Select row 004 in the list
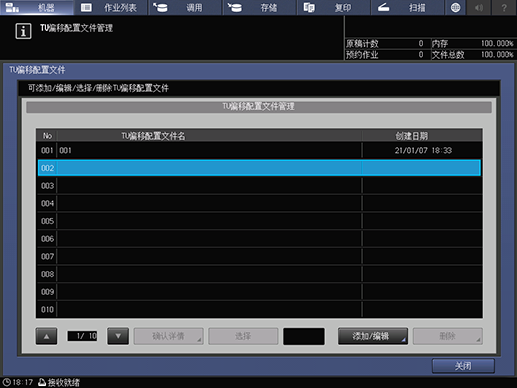The image size is (517, 388). click(259, 203)
